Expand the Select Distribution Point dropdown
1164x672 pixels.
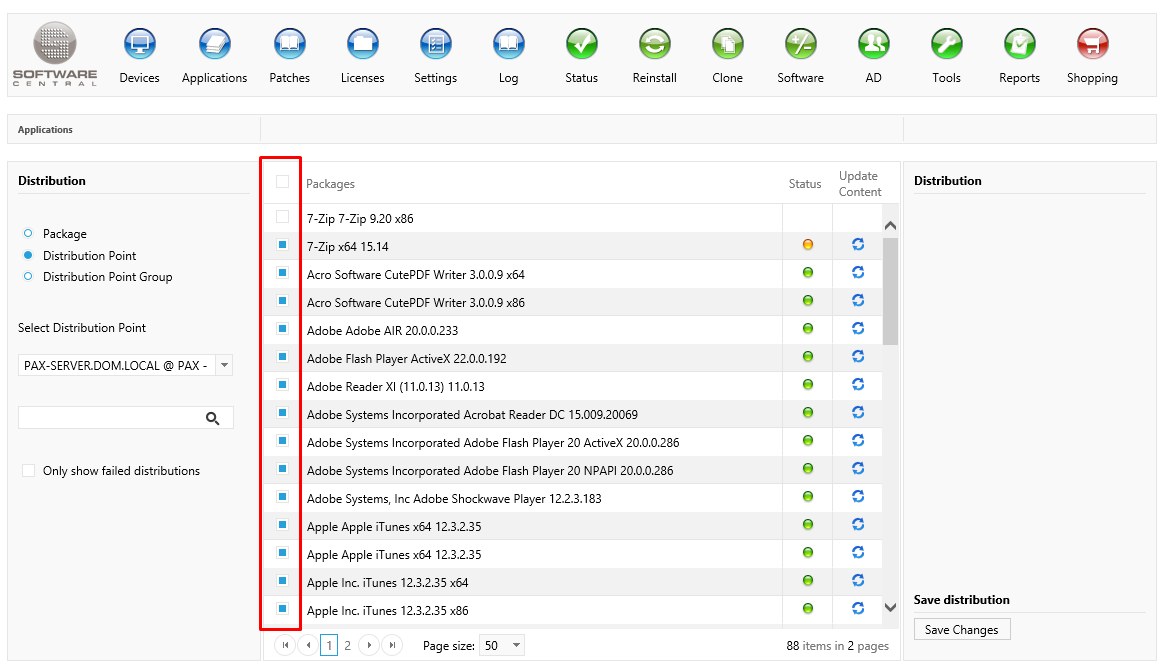[224, 366]
